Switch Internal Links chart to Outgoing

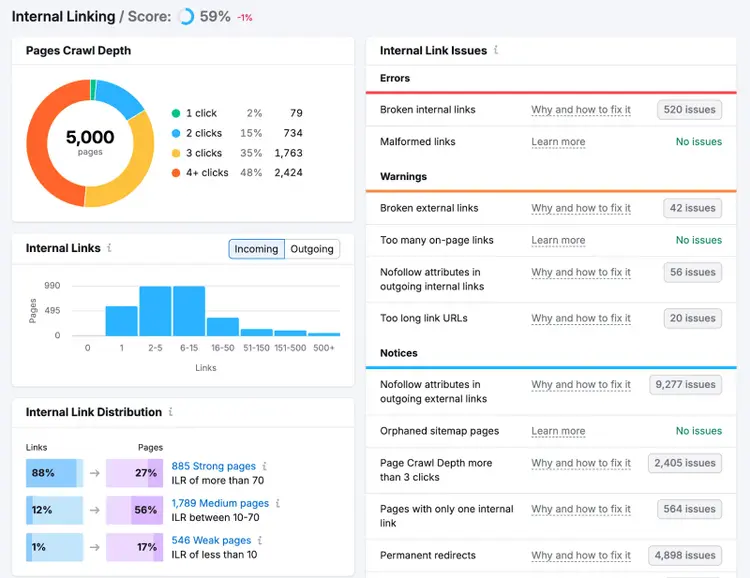click(x=312, y=249)
